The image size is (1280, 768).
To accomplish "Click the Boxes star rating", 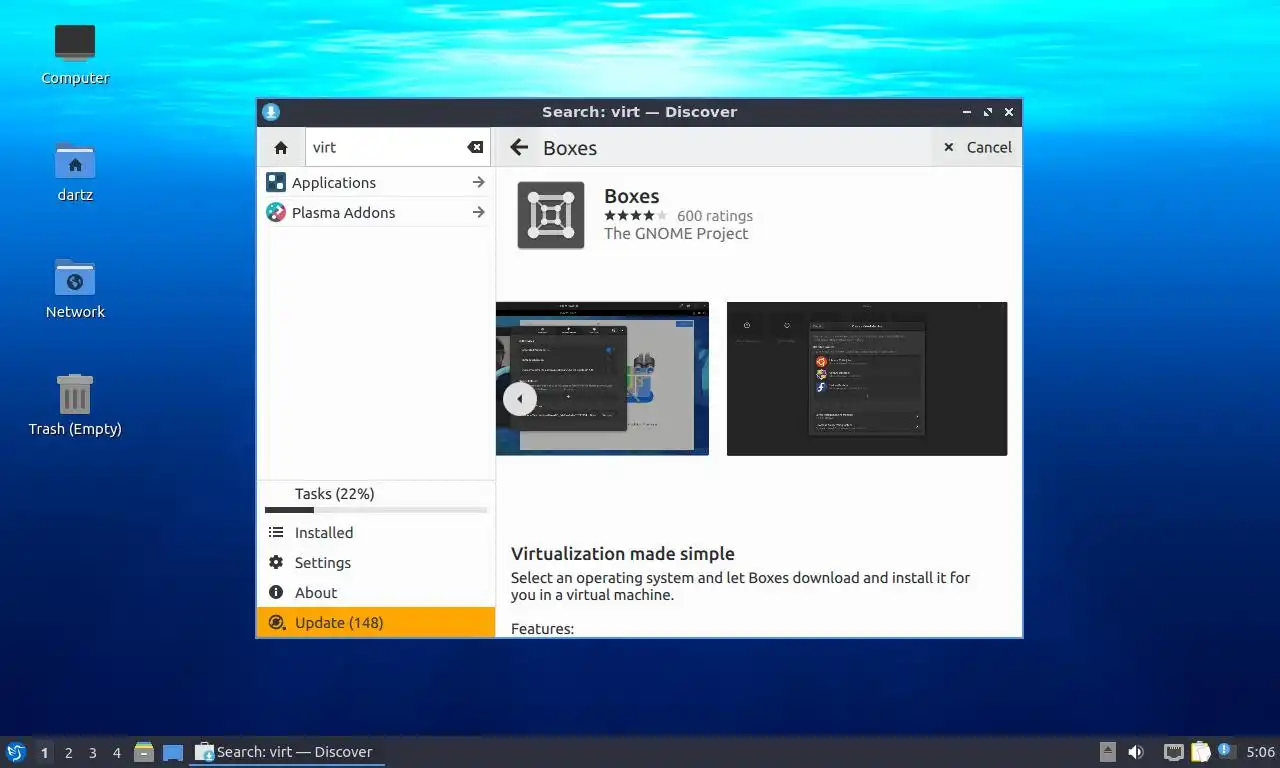I will [635, 215].
